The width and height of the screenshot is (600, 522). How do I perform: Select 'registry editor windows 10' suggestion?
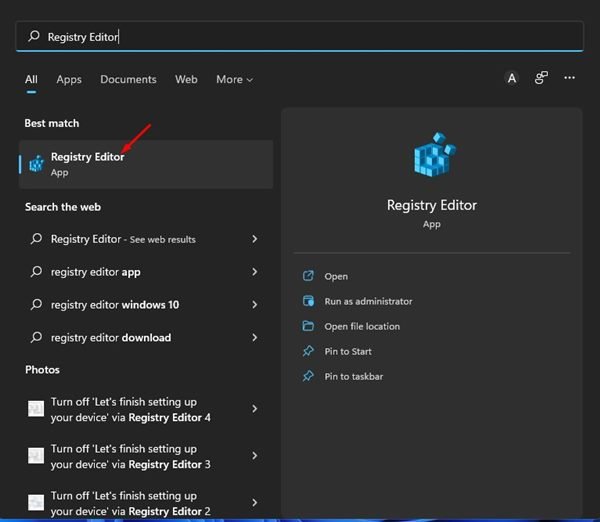146,305
